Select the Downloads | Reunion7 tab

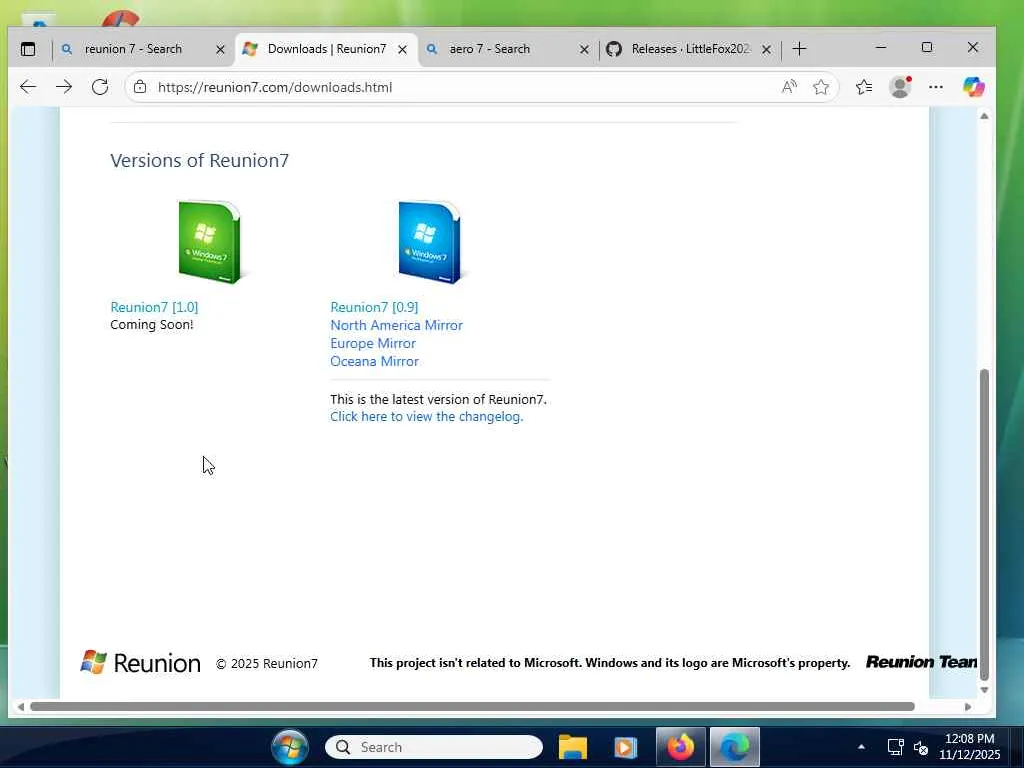pos(327,49)
